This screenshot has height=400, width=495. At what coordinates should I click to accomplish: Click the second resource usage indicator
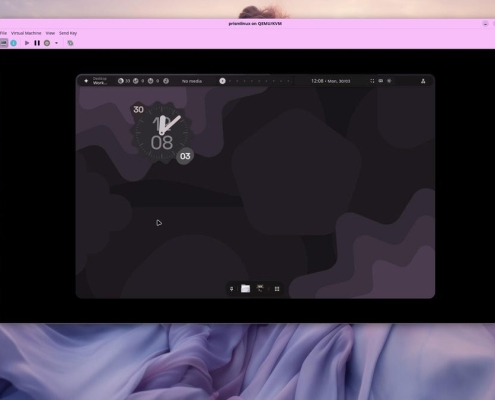pyautogui.click(x=138, y=81)
